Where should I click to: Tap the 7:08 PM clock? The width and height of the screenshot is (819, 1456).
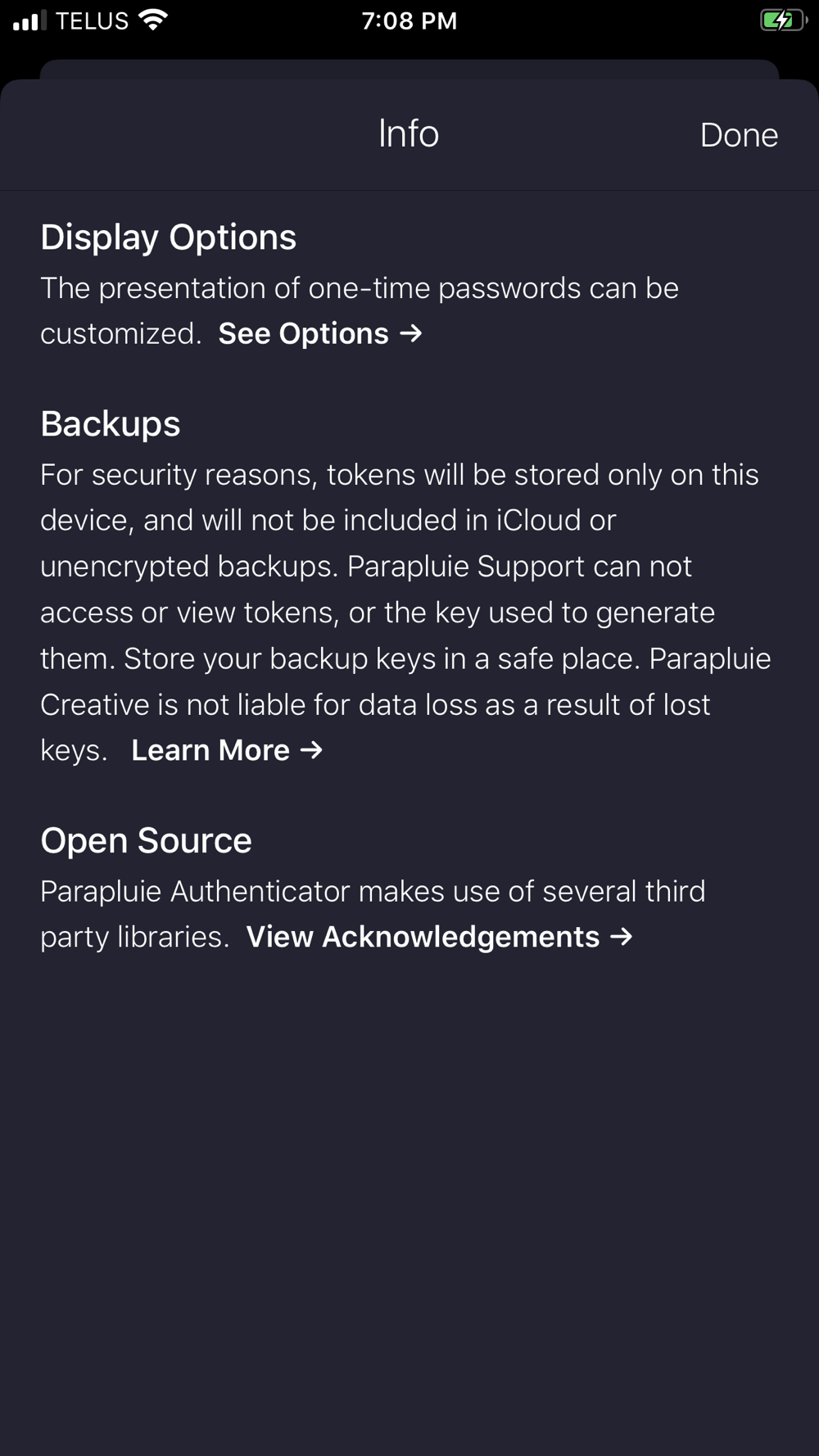point(409,20)
